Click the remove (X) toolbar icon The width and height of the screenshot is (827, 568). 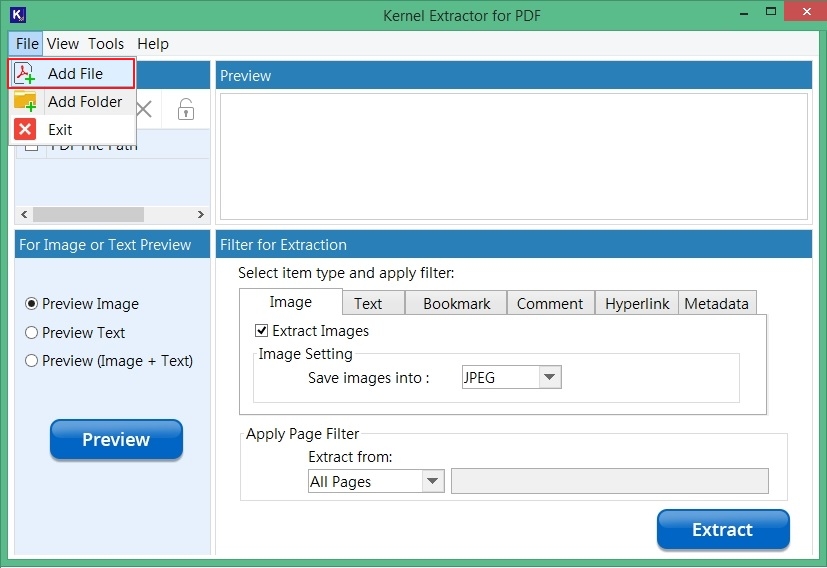click(x=143, y=109)
